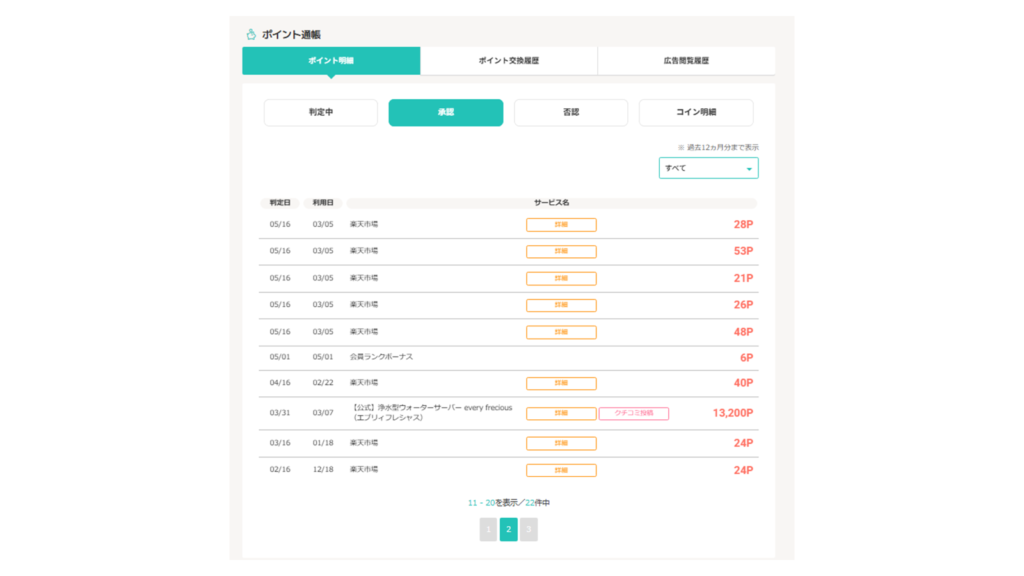This screenshot has height=576, width=1024.
Task: Open 詳細 for the 53P 楽天市場 entry
Action: [x=561, y=252]
